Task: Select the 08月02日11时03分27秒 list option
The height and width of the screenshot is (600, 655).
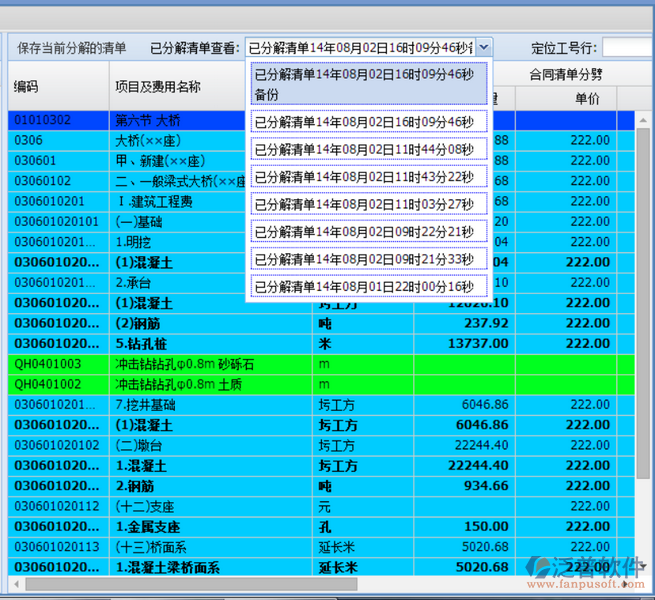Action: (369, 204)
